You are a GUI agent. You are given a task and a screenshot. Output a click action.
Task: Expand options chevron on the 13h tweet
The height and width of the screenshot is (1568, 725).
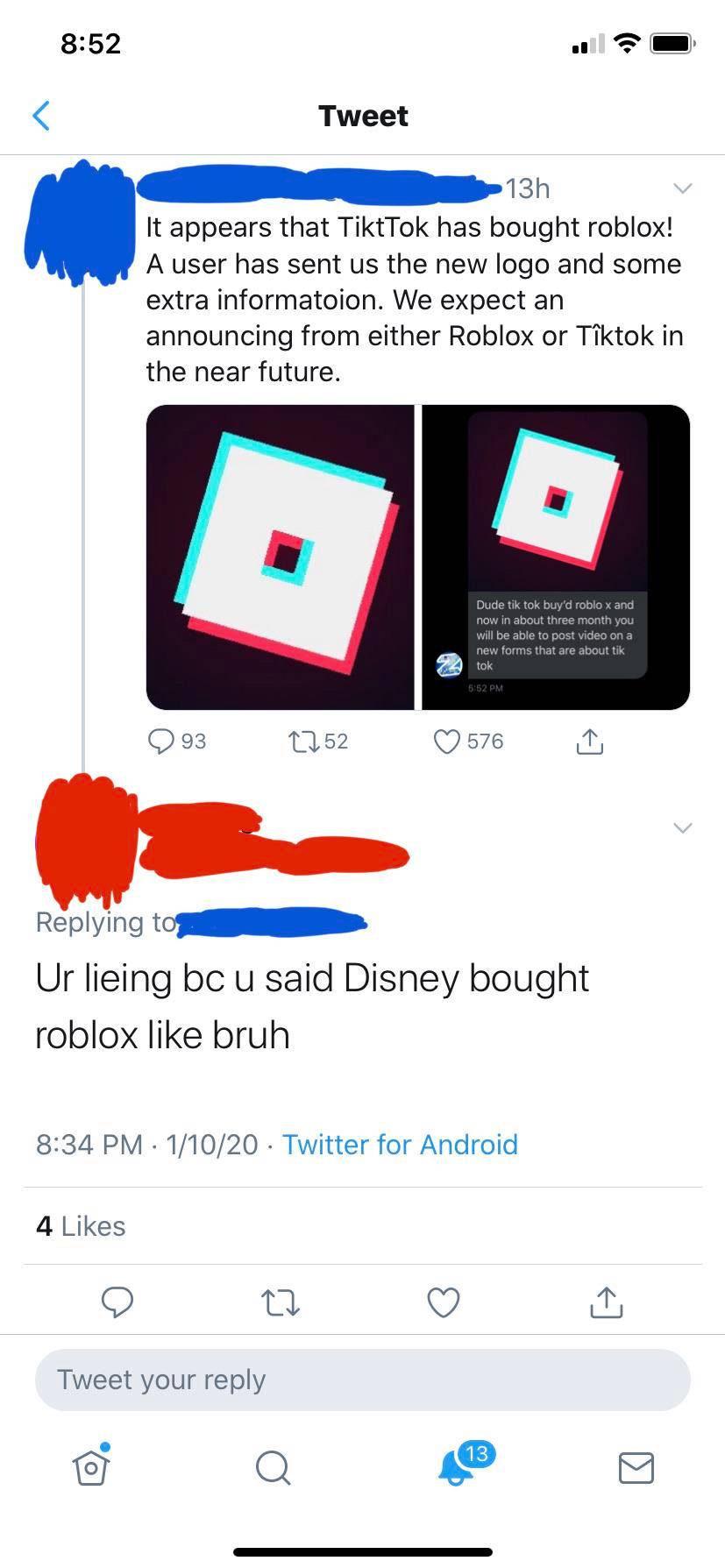[x=683, y=188]
